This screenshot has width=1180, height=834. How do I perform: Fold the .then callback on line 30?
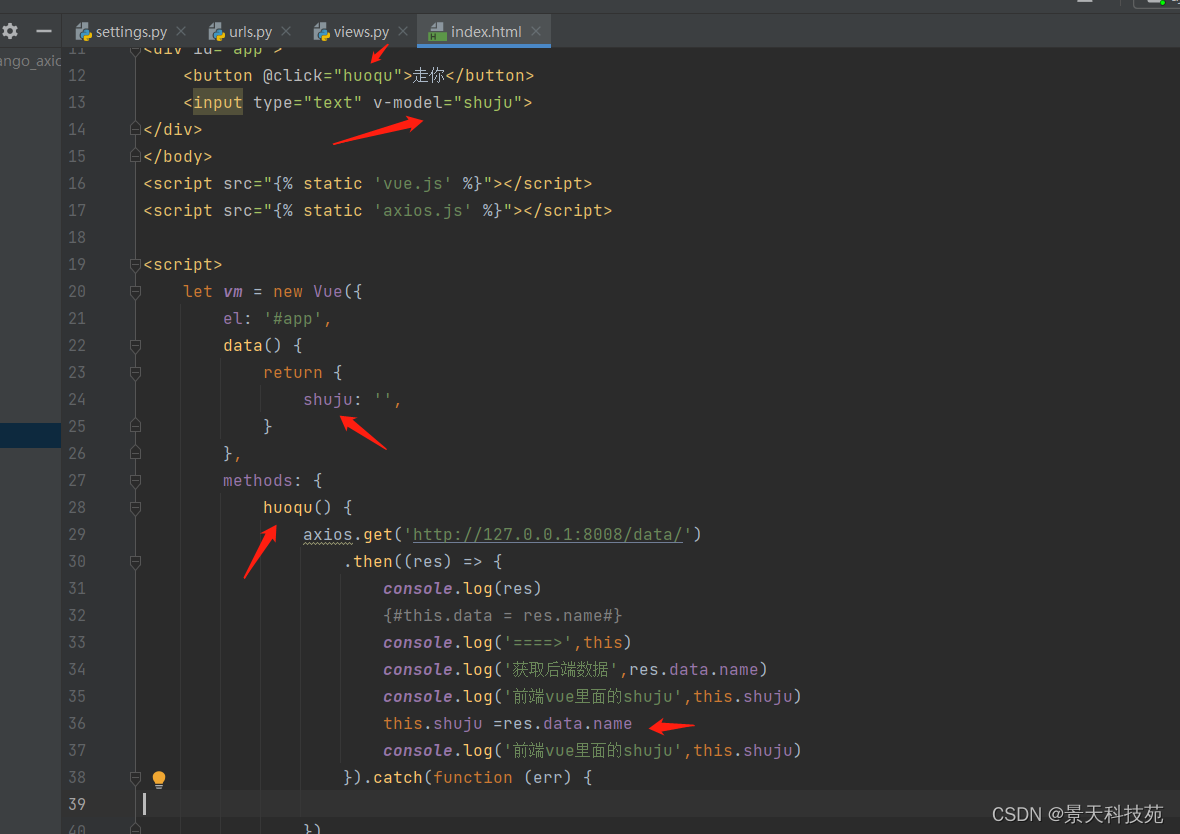point(135,562)
